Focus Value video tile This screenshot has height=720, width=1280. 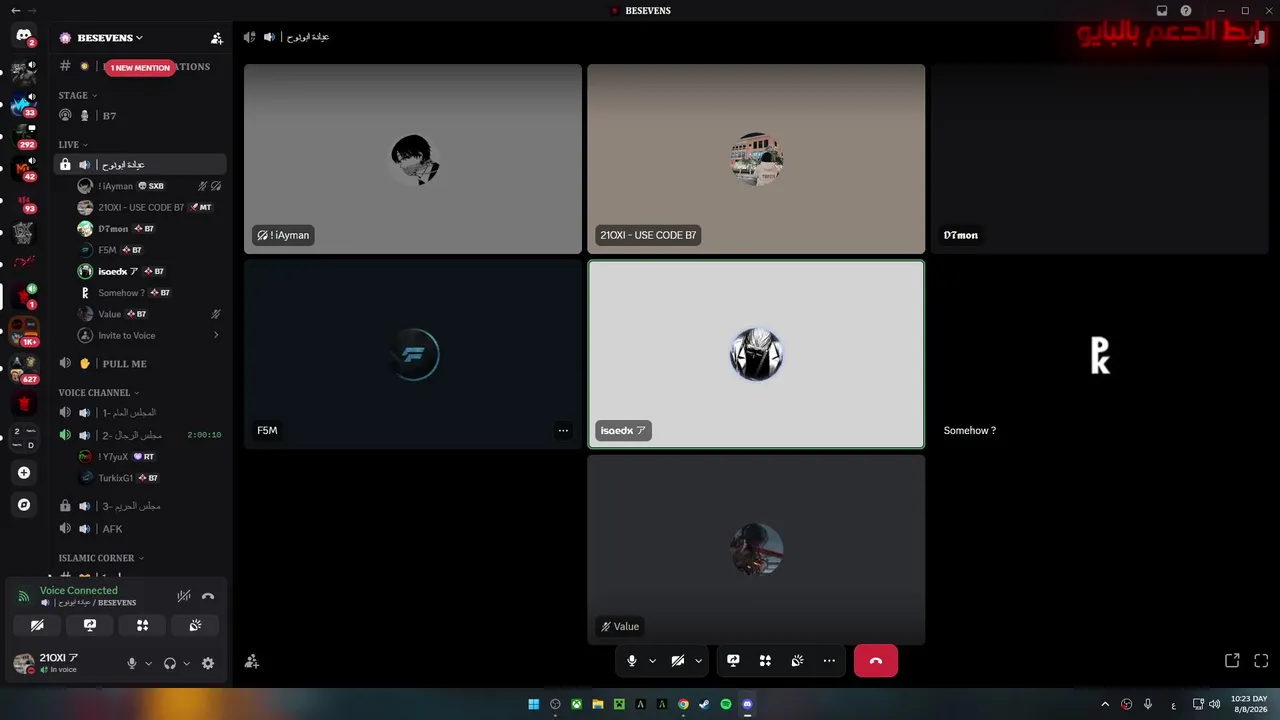click(756, 550)
